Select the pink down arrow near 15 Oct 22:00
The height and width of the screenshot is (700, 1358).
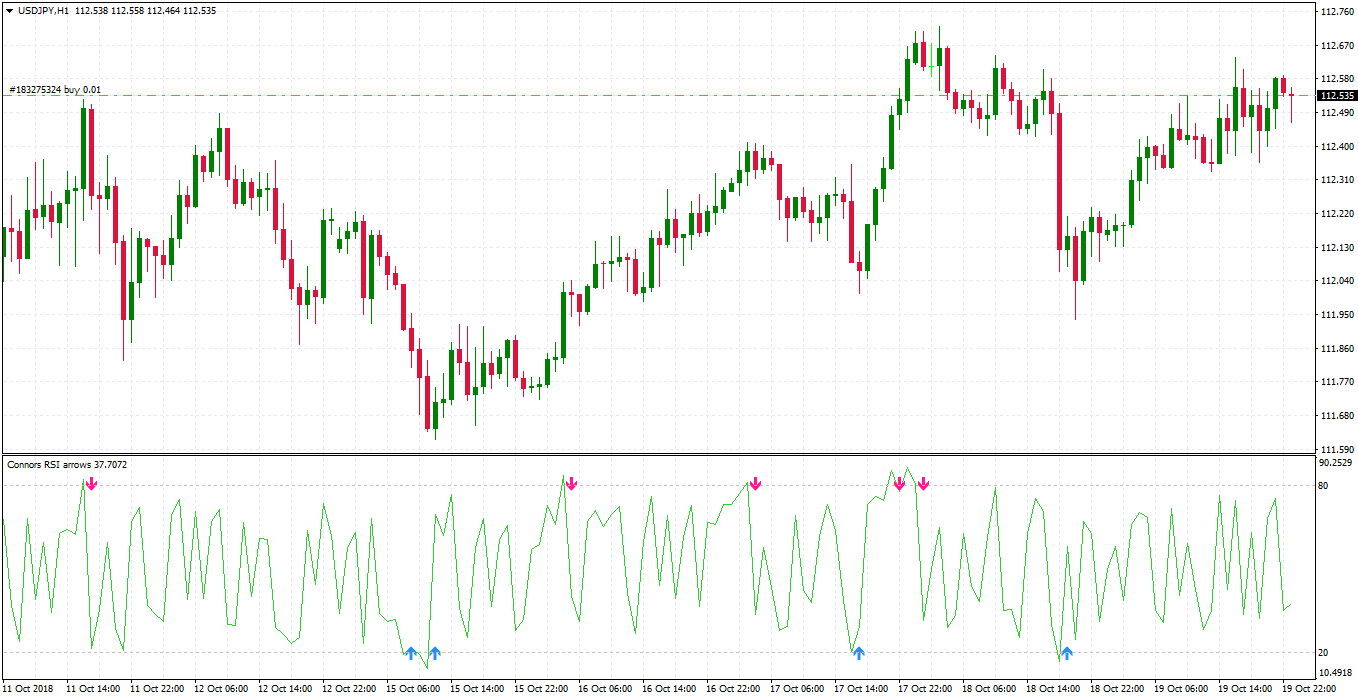click(571, 484)
